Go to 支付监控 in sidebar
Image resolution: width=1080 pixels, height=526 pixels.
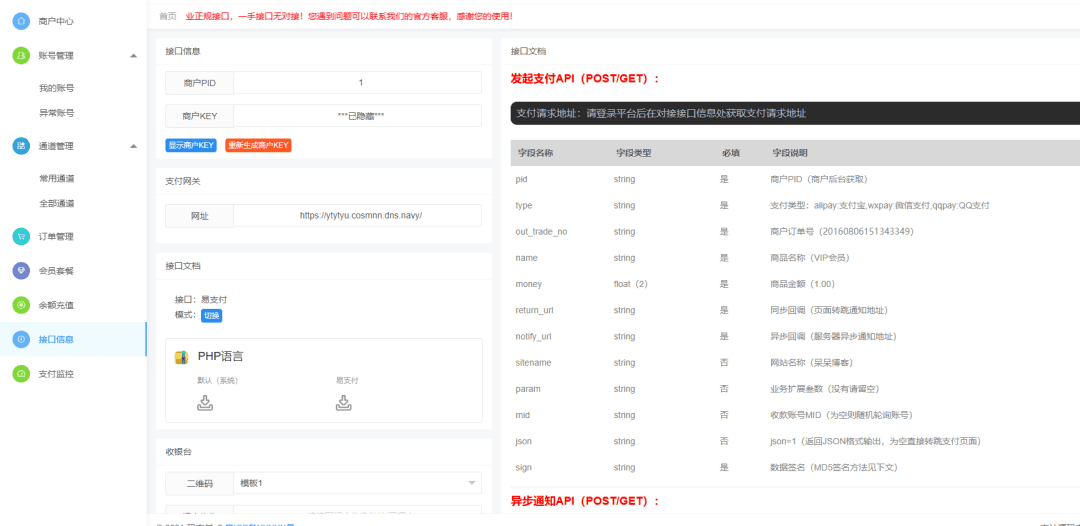click(56, 375)
